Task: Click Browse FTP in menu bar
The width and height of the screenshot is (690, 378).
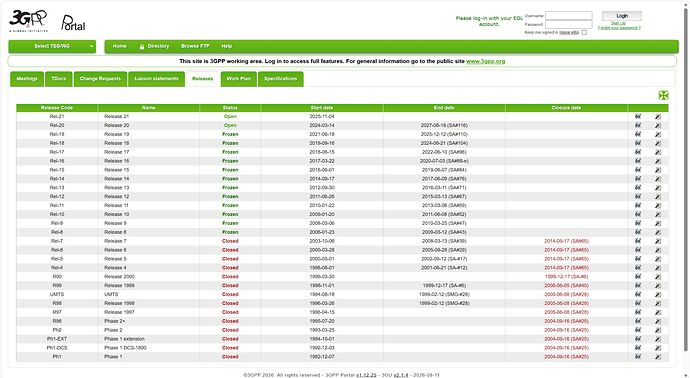Action: [x=195, y=46]
